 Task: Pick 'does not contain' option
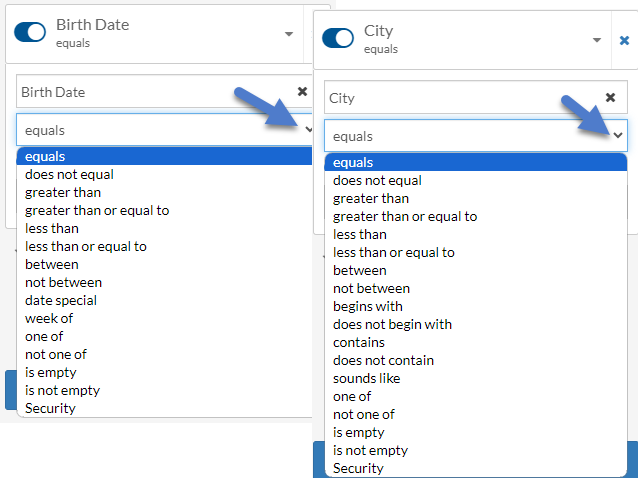383,360
